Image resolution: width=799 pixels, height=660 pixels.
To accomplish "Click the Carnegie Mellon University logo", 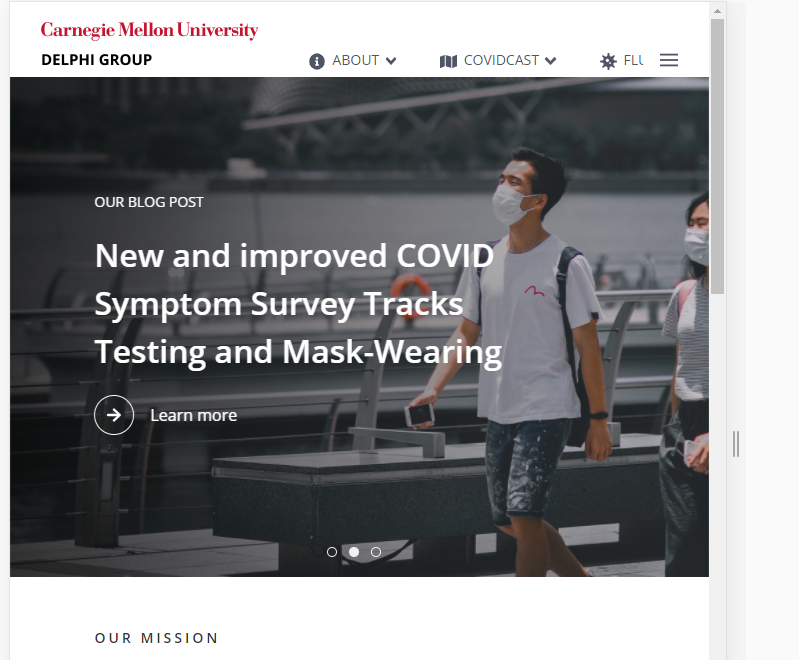I will (x=149, y=31).
